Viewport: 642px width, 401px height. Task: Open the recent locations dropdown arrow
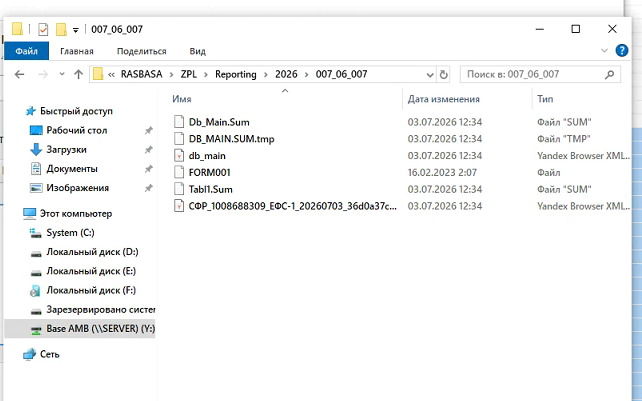click(62, 74)
